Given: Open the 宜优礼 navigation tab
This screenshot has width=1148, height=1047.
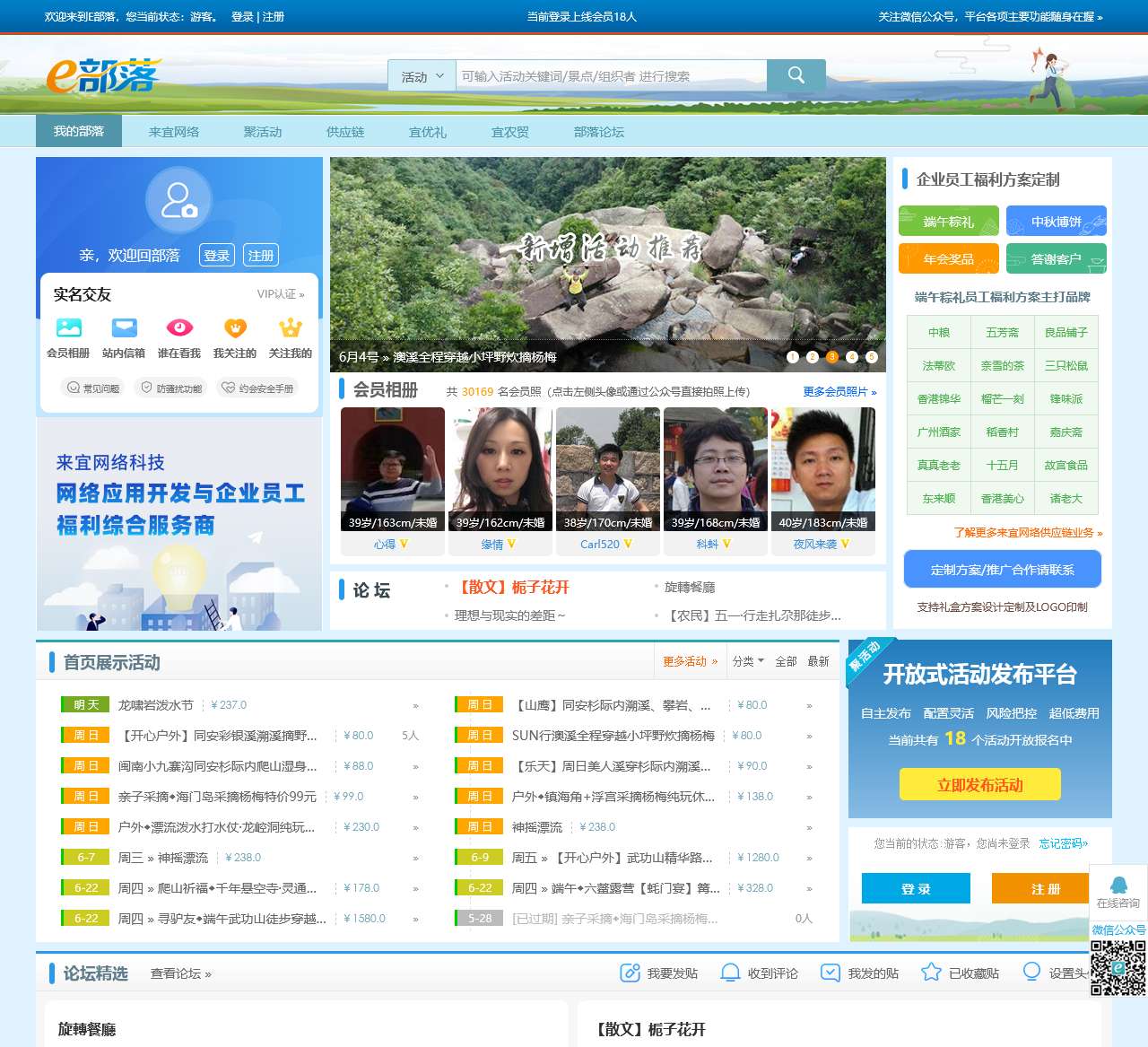Looking at the screenshot, I should pos(428,132).
